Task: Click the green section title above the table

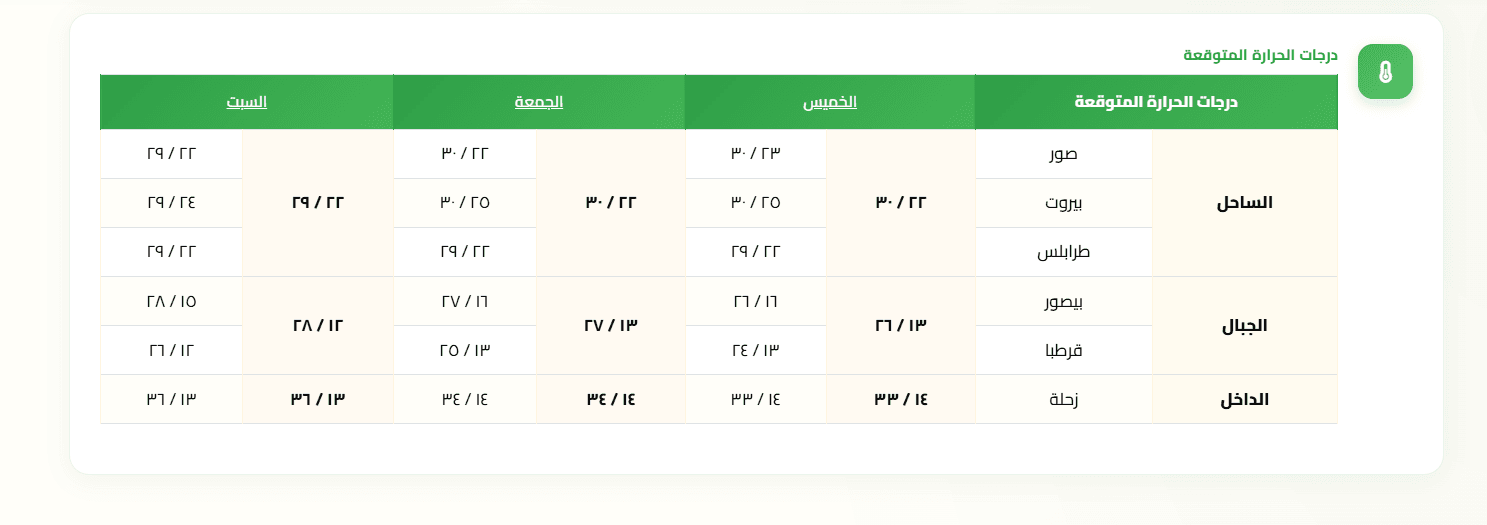Action: point(1260,54)
